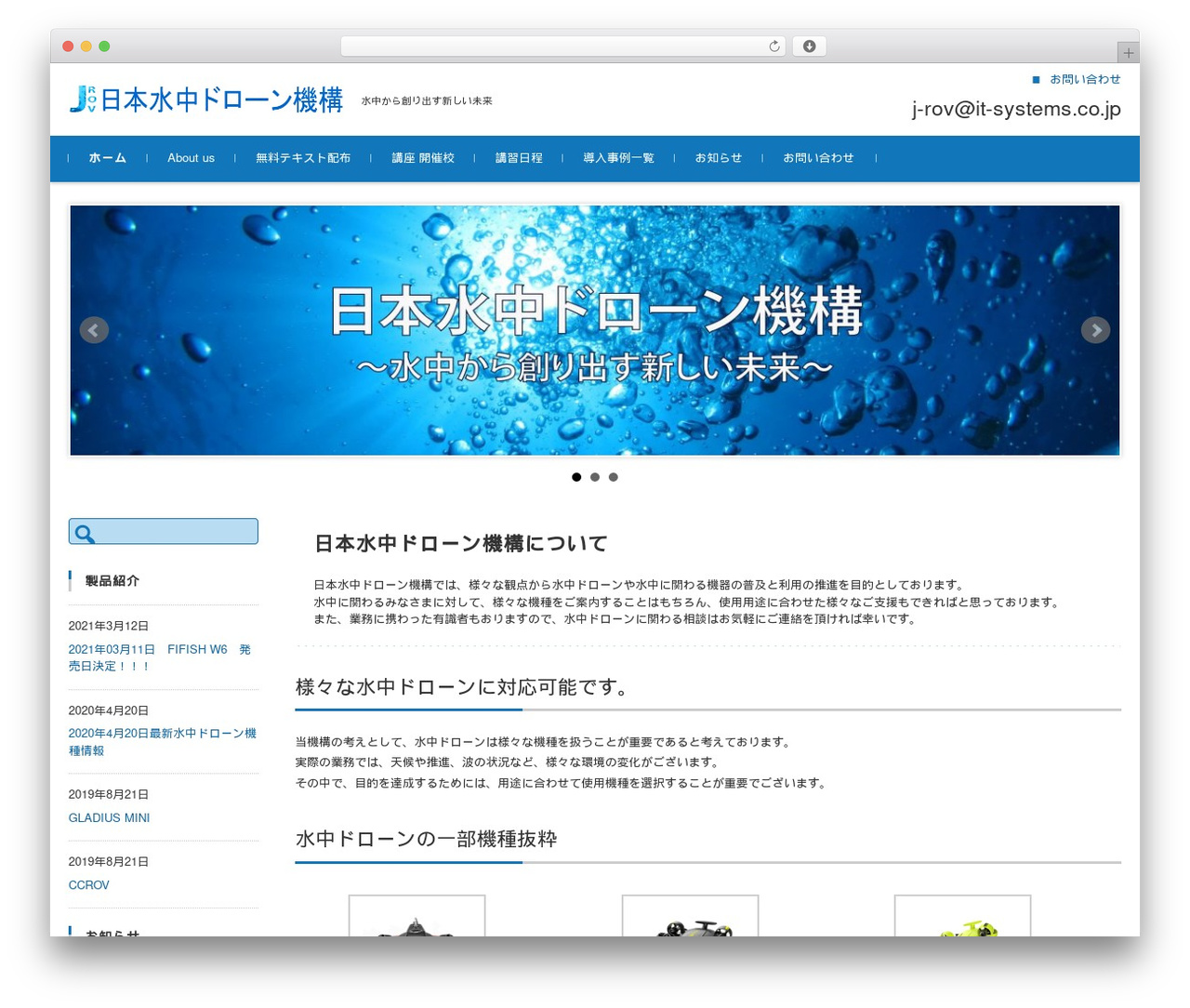Click the 日本水中ドローン機構 site title
The width and height of the screenshot is (1190, 1008).
pos(221,99)
